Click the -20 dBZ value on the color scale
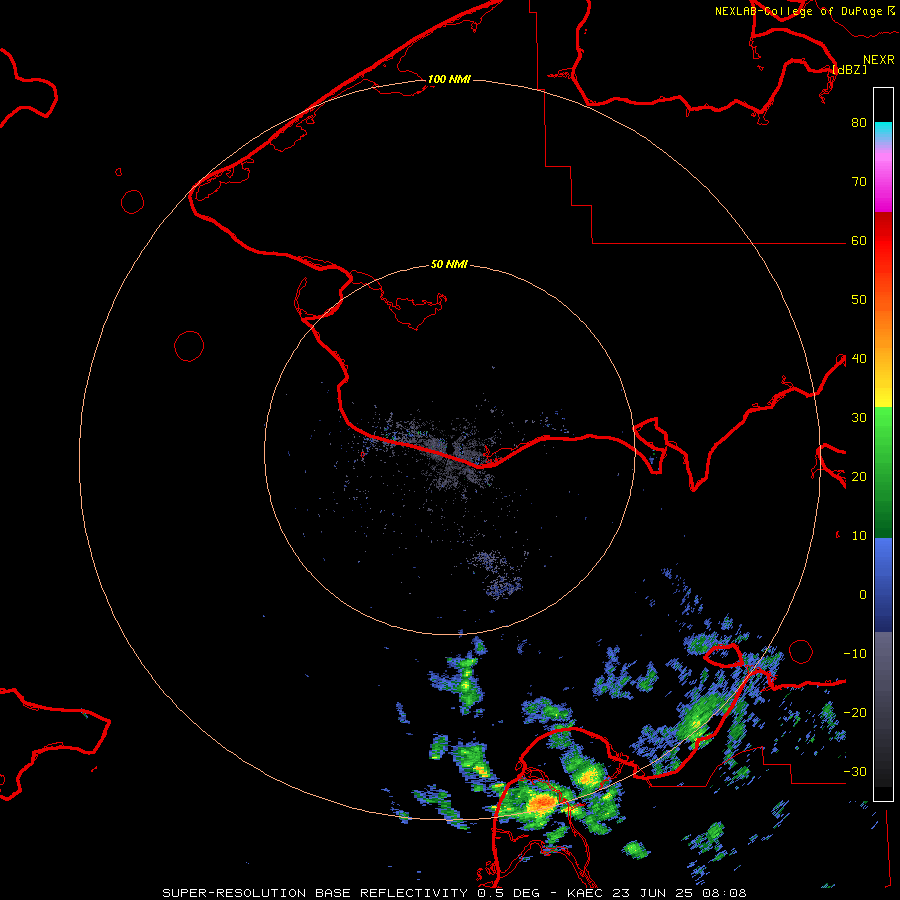The image size is (900, 900). (x=855, y=713)
